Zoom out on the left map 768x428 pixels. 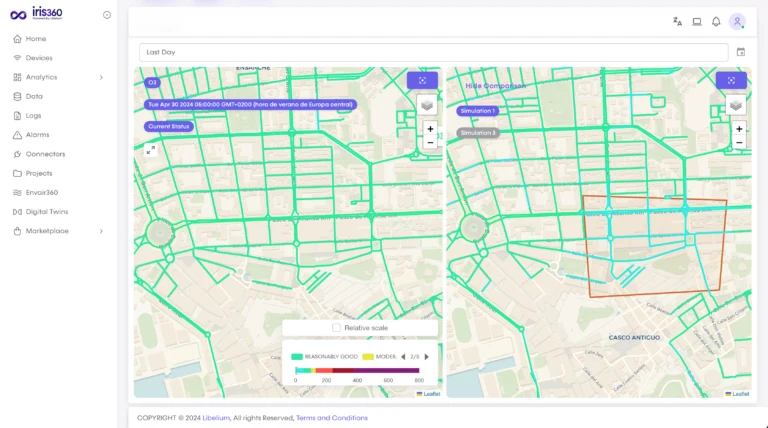pyautogui.click(x=430, y=143)
